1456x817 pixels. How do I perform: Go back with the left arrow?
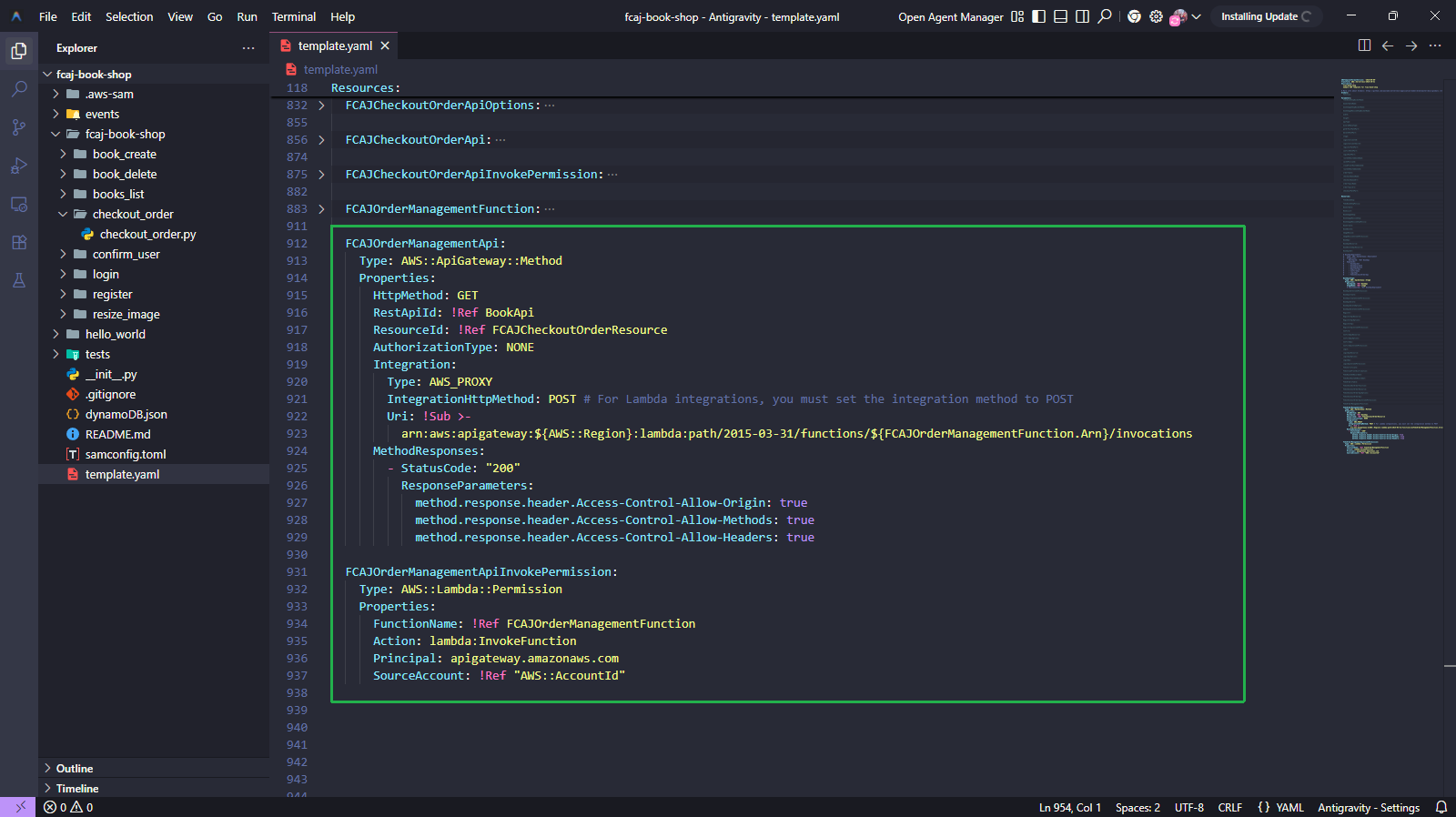[x=1388, y=45]
